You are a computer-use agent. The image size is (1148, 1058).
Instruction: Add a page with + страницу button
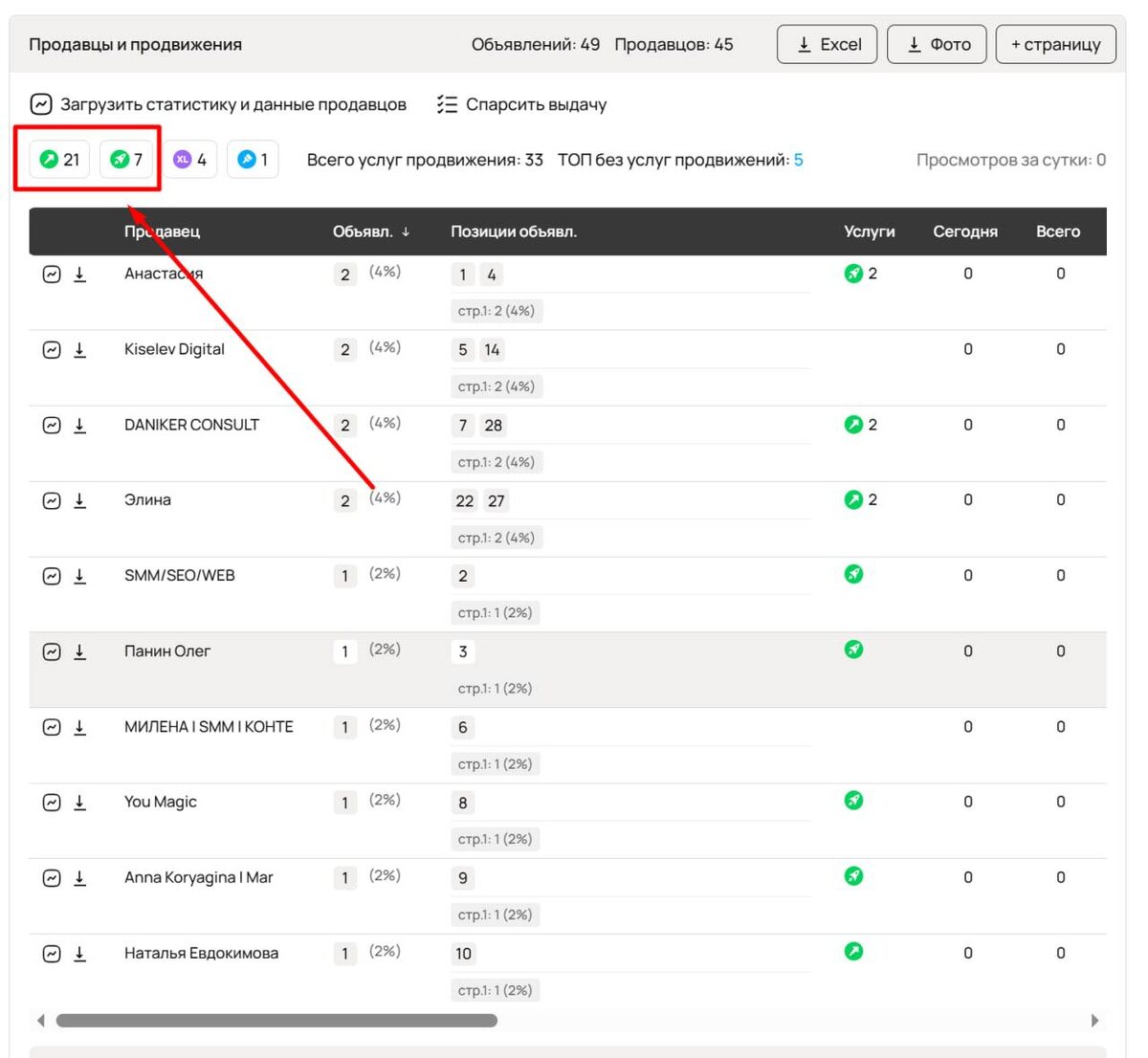coord(1056,44)
